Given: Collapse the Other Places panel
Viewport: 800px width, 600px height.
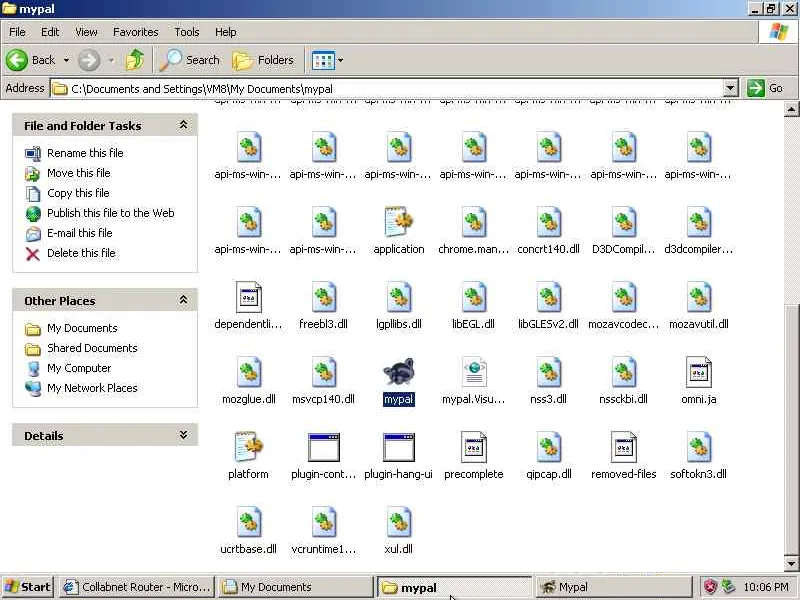Looking at the screenshot, I should [x=183, y=300].
